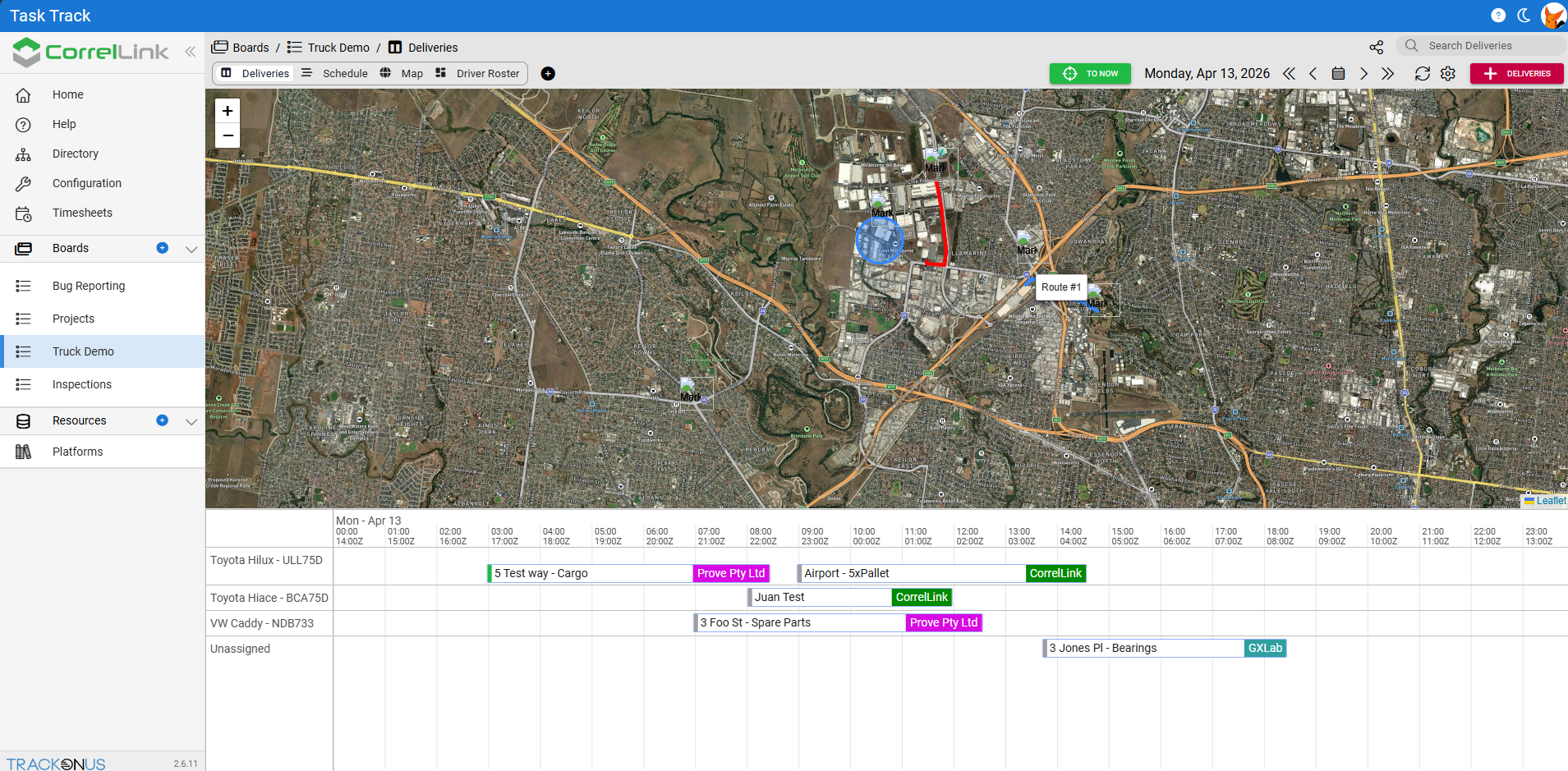Screen dimensions: 1568x771
Task: Click the GXLab tag on Bearings delivery
Action: coord(1265,648)
